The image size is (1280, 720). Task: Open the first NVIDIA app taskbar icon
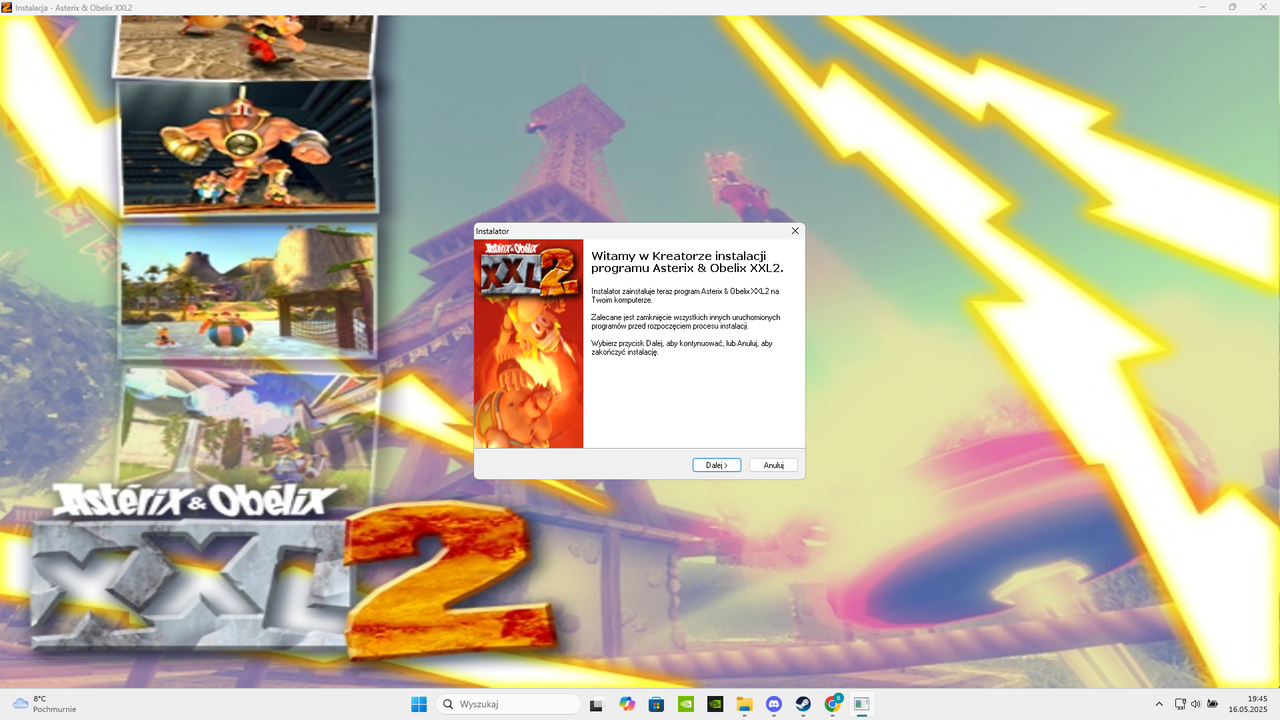[686, 704]
